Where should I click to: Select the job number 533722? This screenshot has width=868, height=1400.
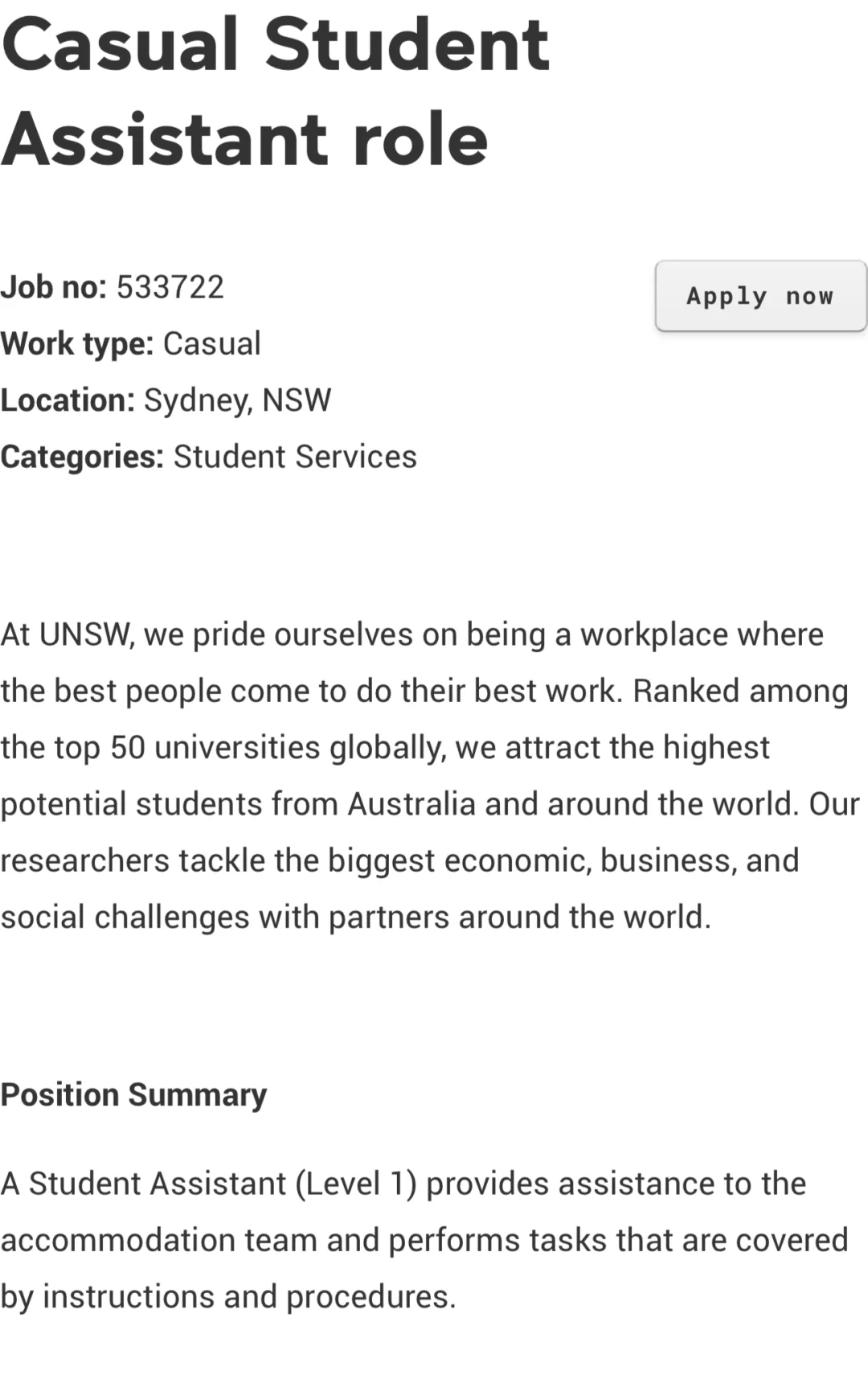tap(170, 287)
